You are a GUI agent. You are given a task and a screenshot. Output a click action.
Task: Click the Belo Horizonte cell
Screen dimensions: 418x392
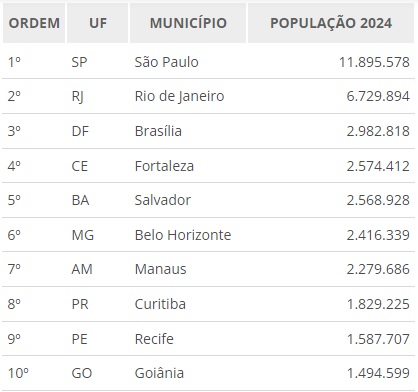pos(183,235)
